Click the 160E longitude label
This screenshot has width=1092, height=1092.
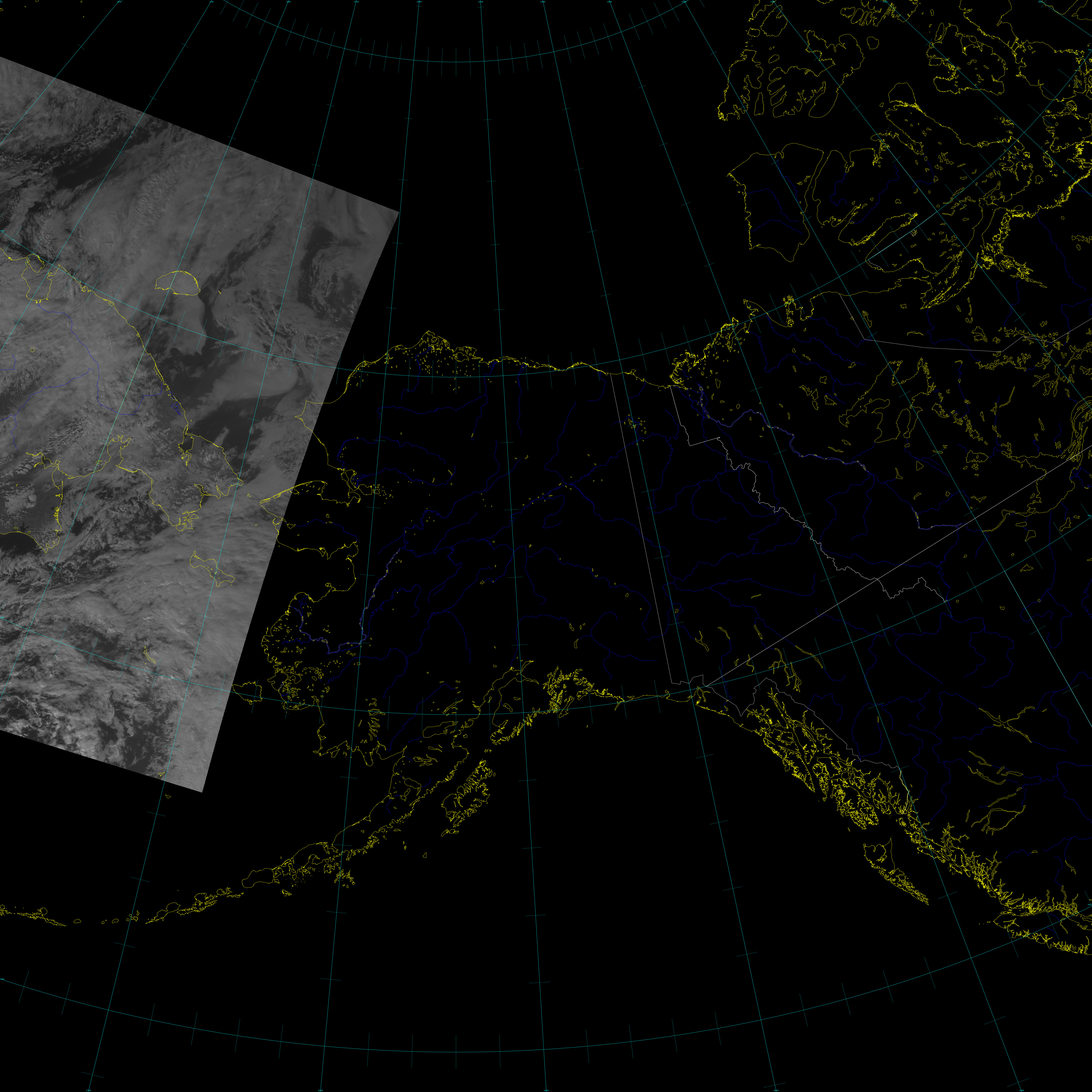click(119, 2)
